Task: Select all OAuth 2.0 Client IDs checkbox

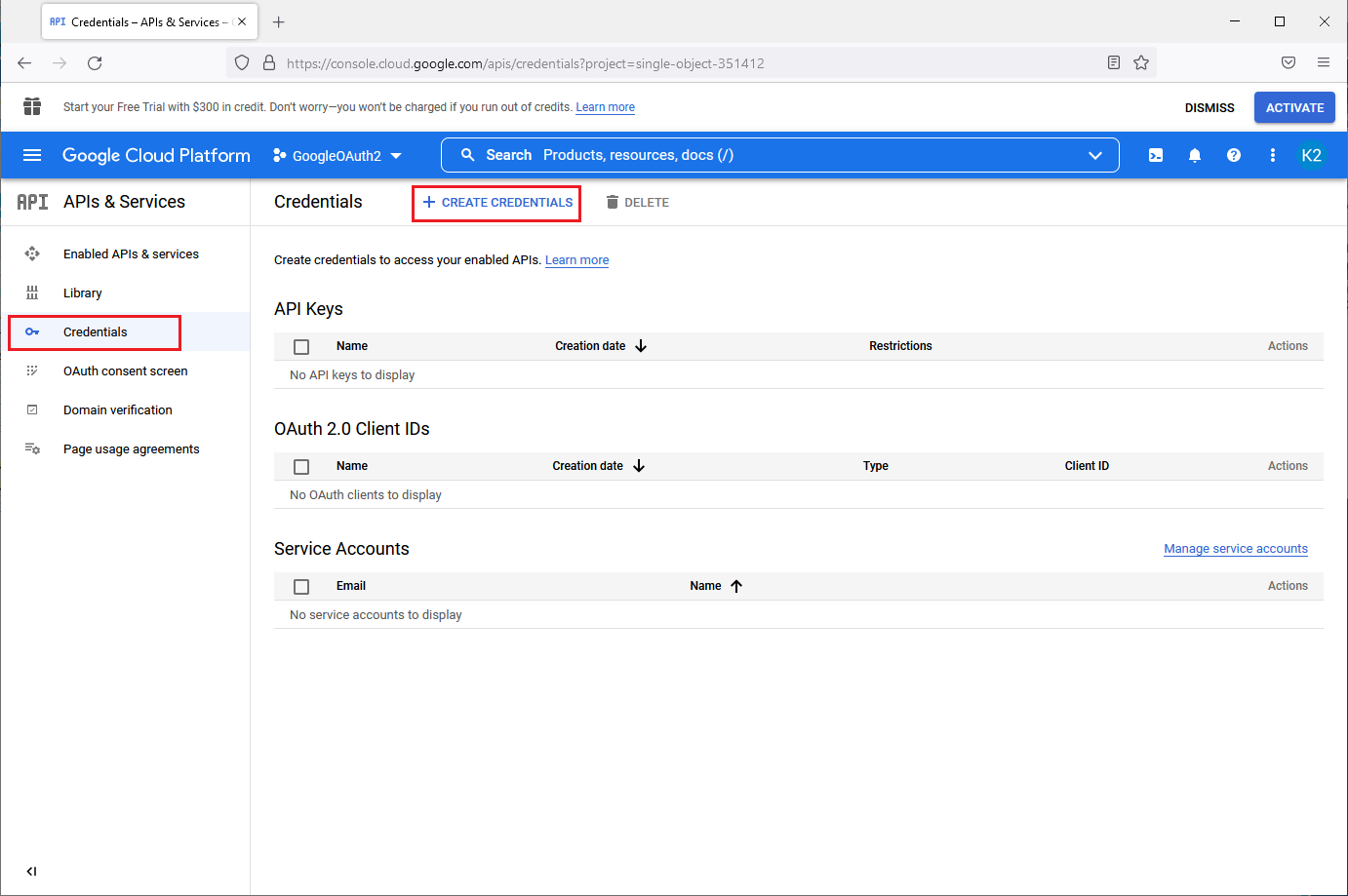Action: (x=301, y=467)
